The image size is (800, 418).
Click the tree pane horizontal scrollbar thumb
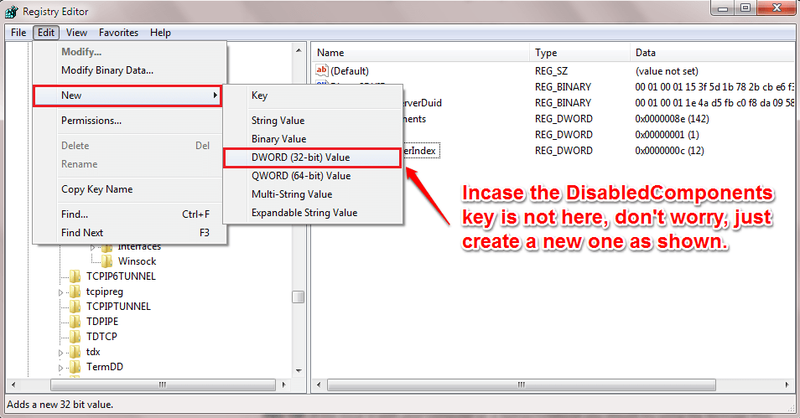[x=163, y=385]
